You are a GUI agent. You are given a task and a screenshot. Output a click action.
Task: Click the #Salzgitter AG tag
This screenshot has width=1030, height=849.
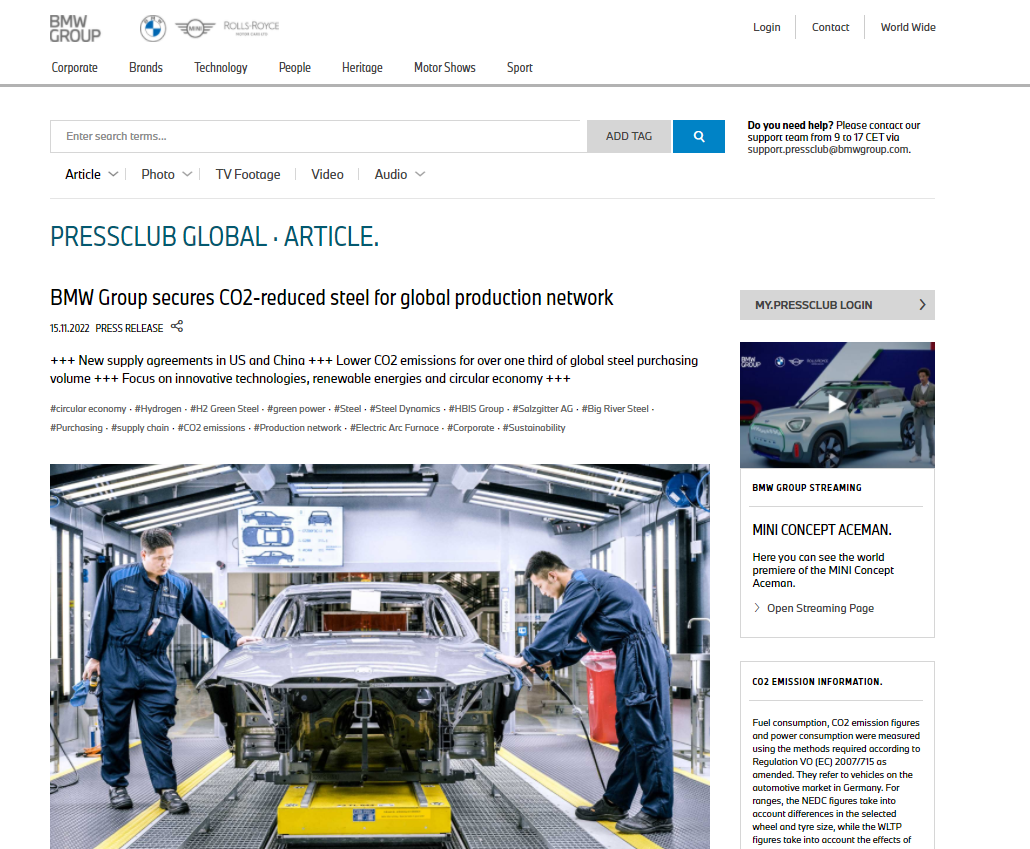(543, 409)
